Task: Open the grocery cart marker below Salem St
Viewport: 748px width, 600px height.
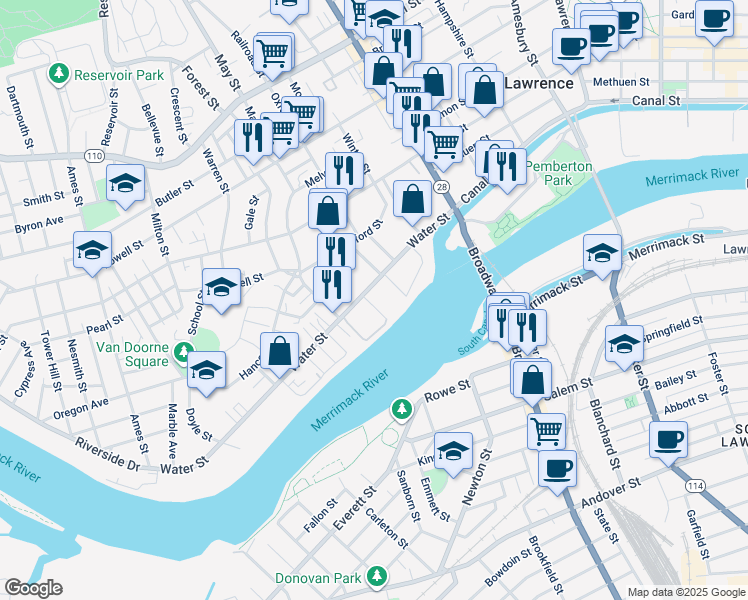Action: coord(547,432)
